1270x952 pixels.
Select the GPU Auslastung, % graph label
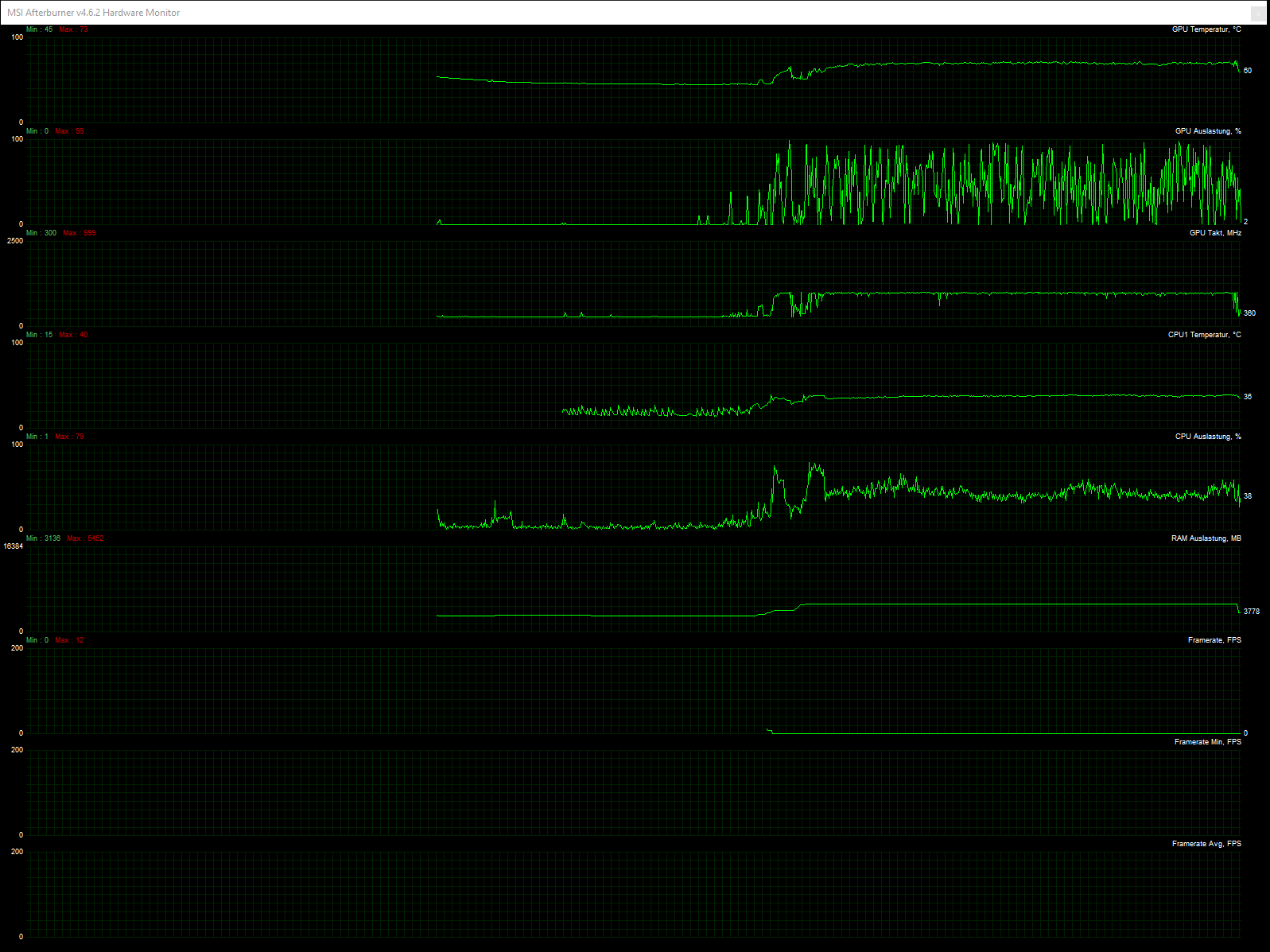(x=1208, y=131)
